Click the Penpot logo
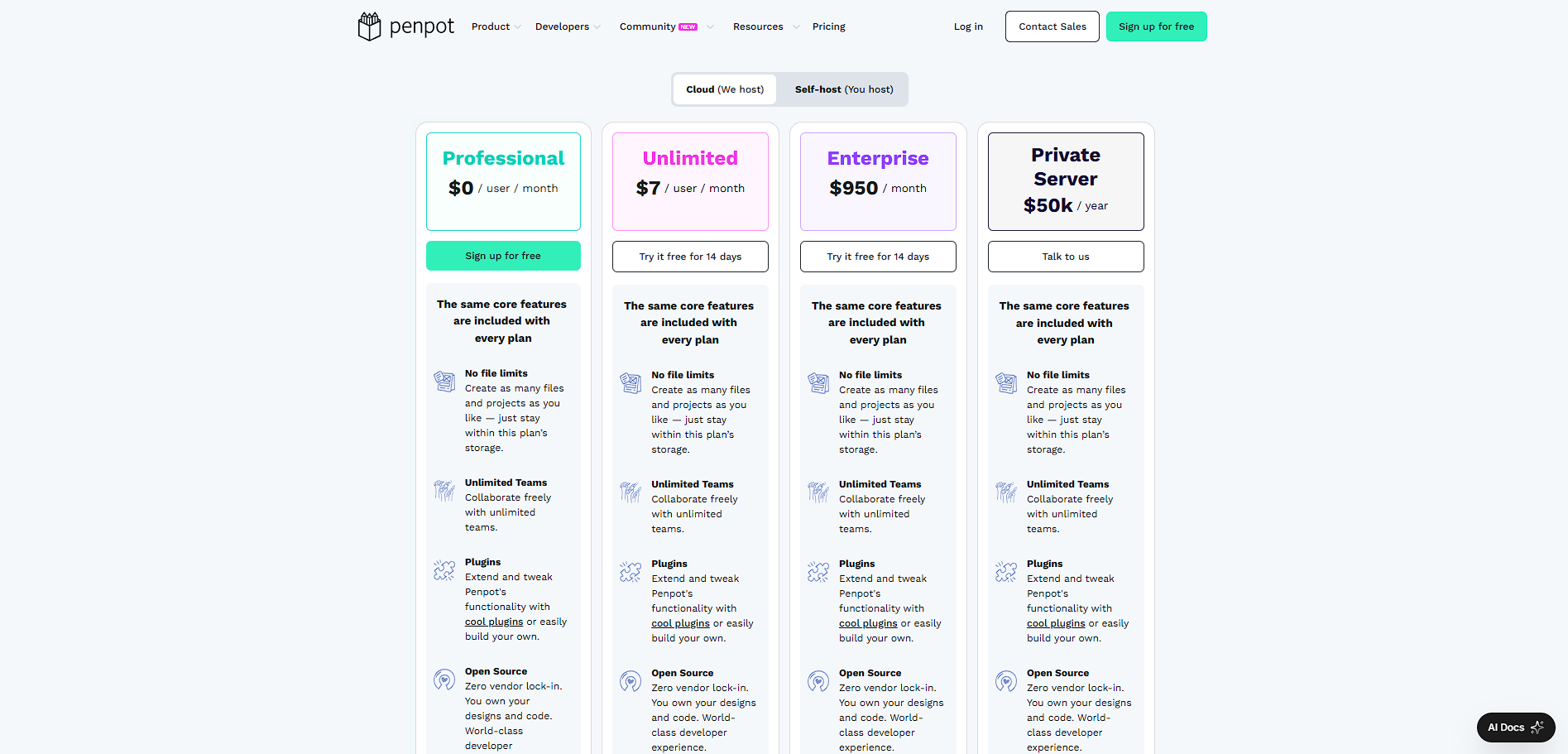 tap(405, 26)
